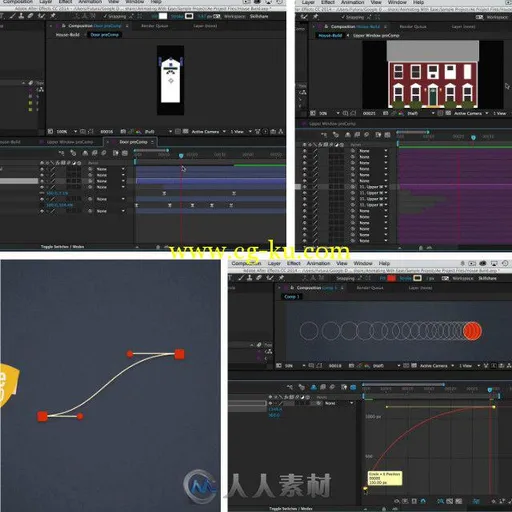Click current time indicator in the Door preComp timeline
Image resolution: width=512 pixels, height=512 pixels.
tap(181, 156)
